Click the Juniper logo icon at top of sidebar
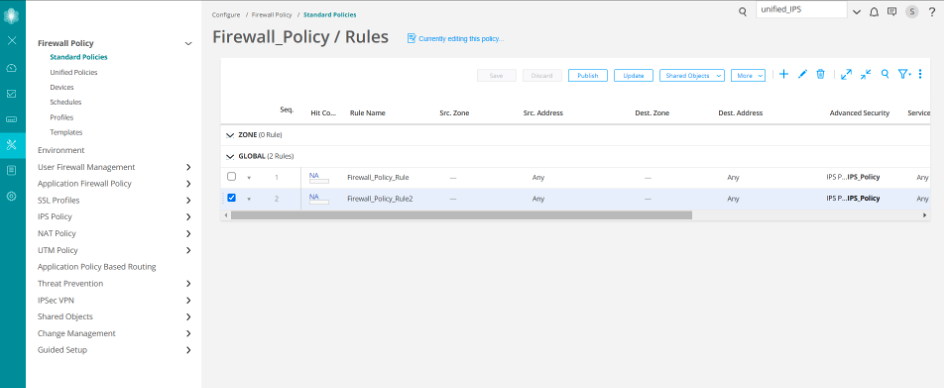Viewport: 944px width, 388px height. pyautogui.click(x=11, y=16)
